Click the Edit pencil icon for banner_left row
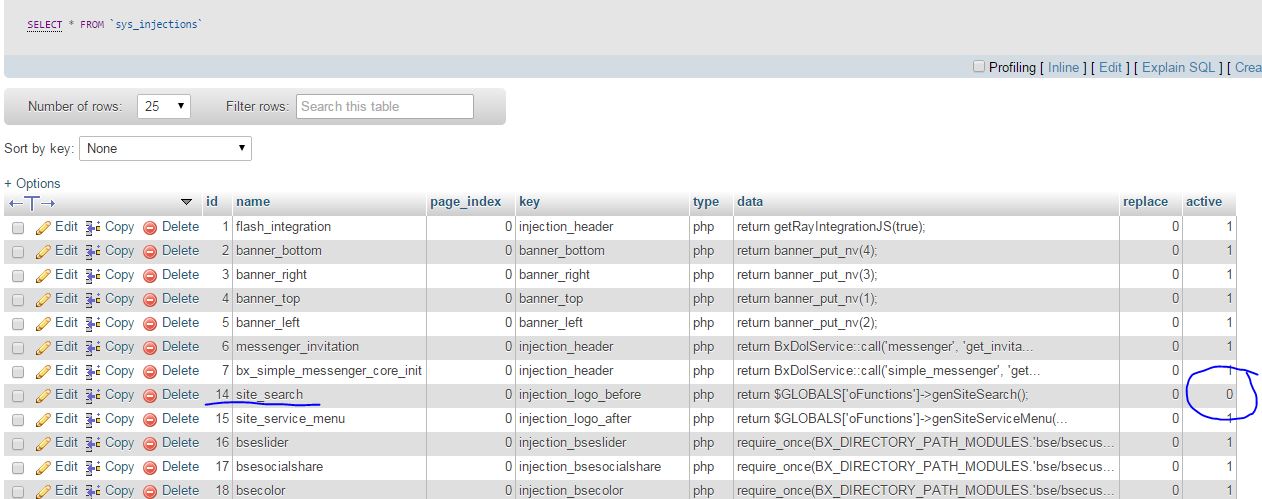This screenshot has width=1262, height=499. tap(43, 323)
